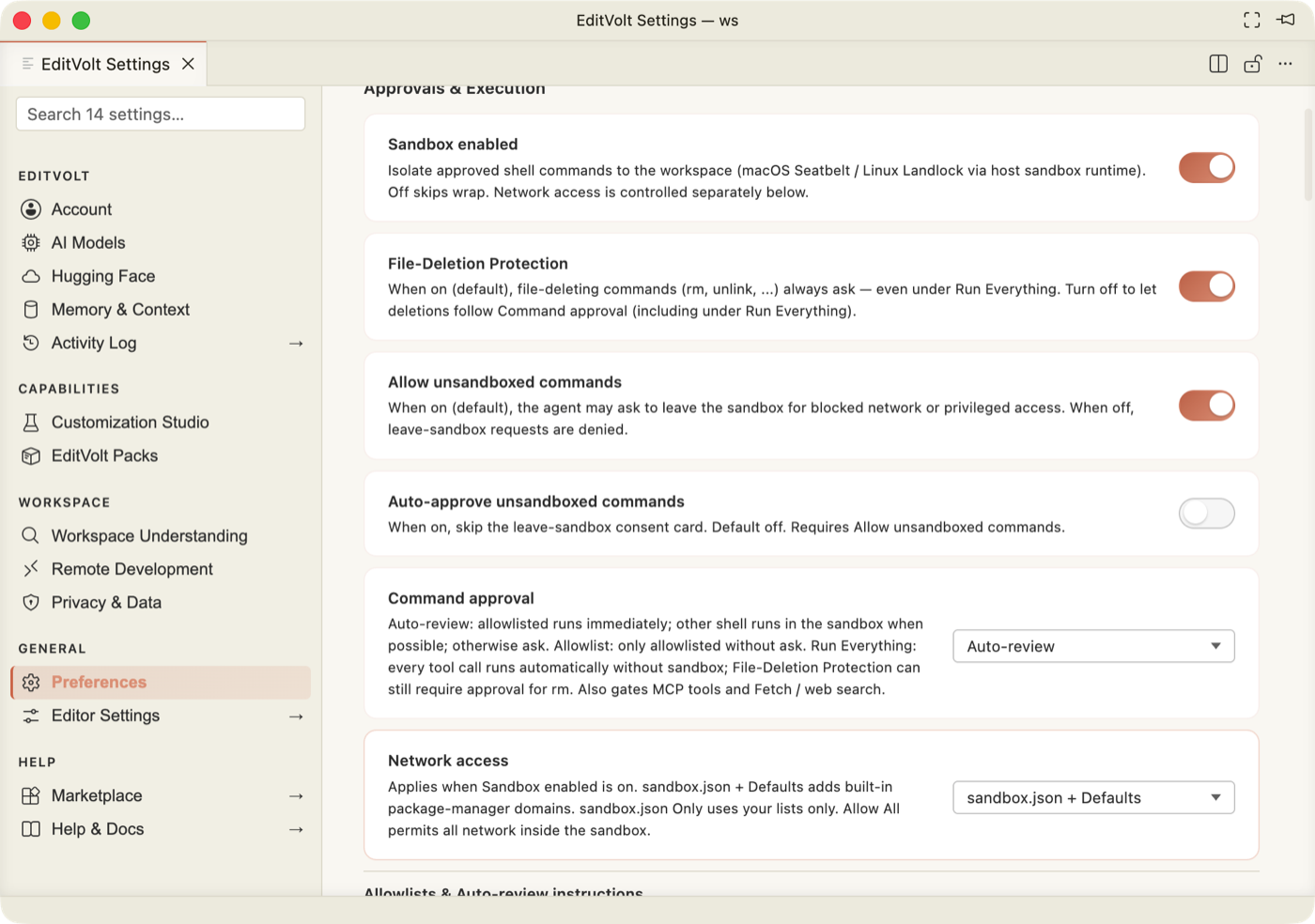Image resolution: width=1315 pixels, height=924 pixels.
Task: Click the Activity Log history icon
Action: pos(31,343)
